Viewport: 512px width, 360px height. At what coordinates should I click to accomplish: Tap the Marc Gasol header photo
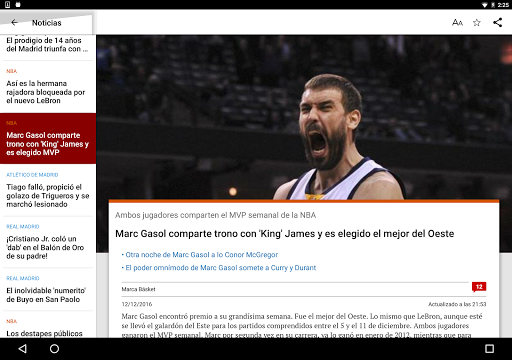pos(304,117)
